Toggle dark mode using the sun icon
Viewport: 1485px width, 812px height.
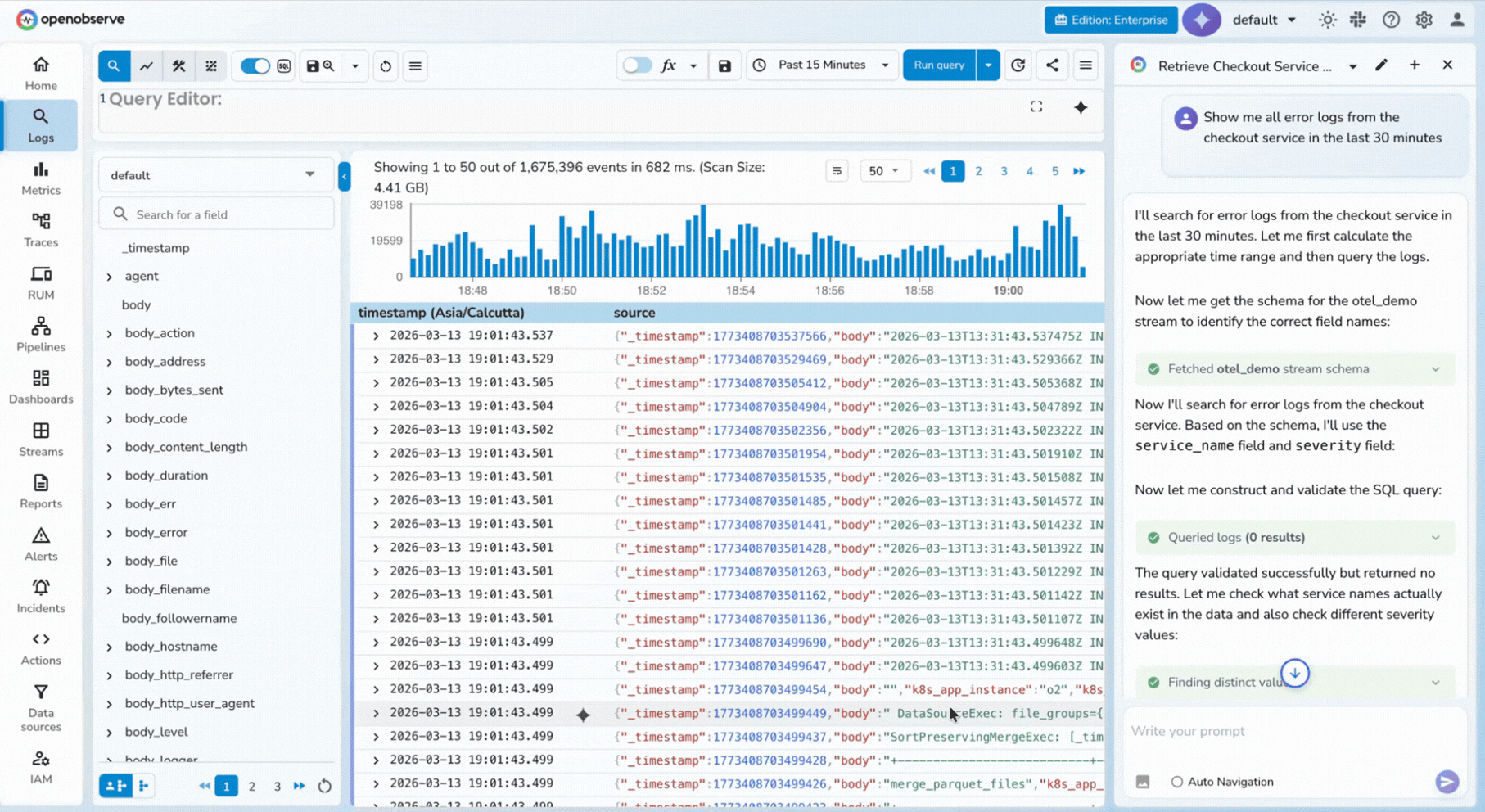tap(1327, 19)
